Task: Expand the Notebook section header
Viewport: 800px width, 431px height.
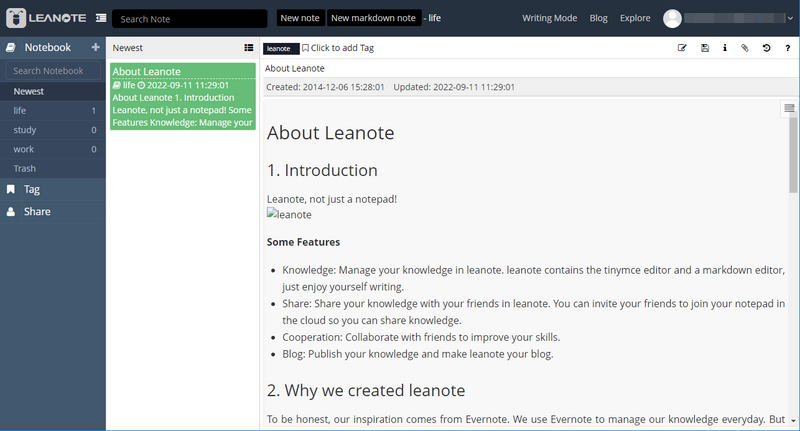Action: (x=53, y=47)
